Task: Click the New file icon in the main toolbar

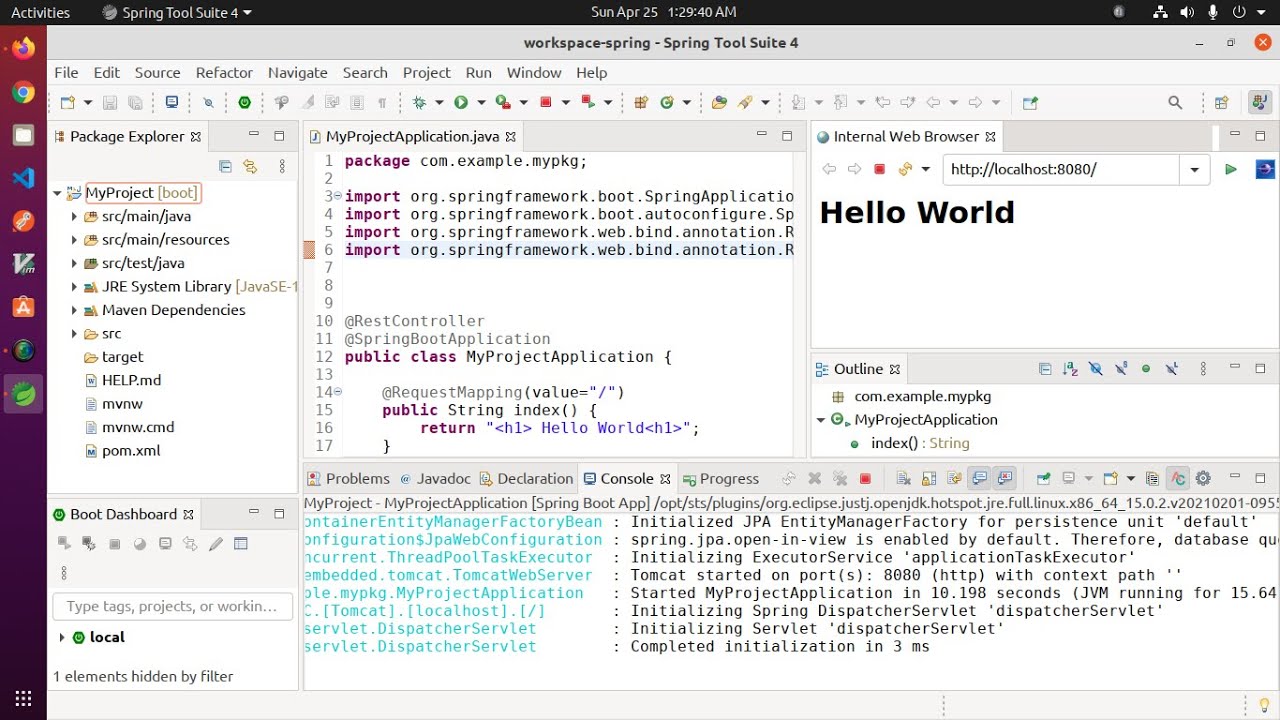Action: [x=67, y=102]
